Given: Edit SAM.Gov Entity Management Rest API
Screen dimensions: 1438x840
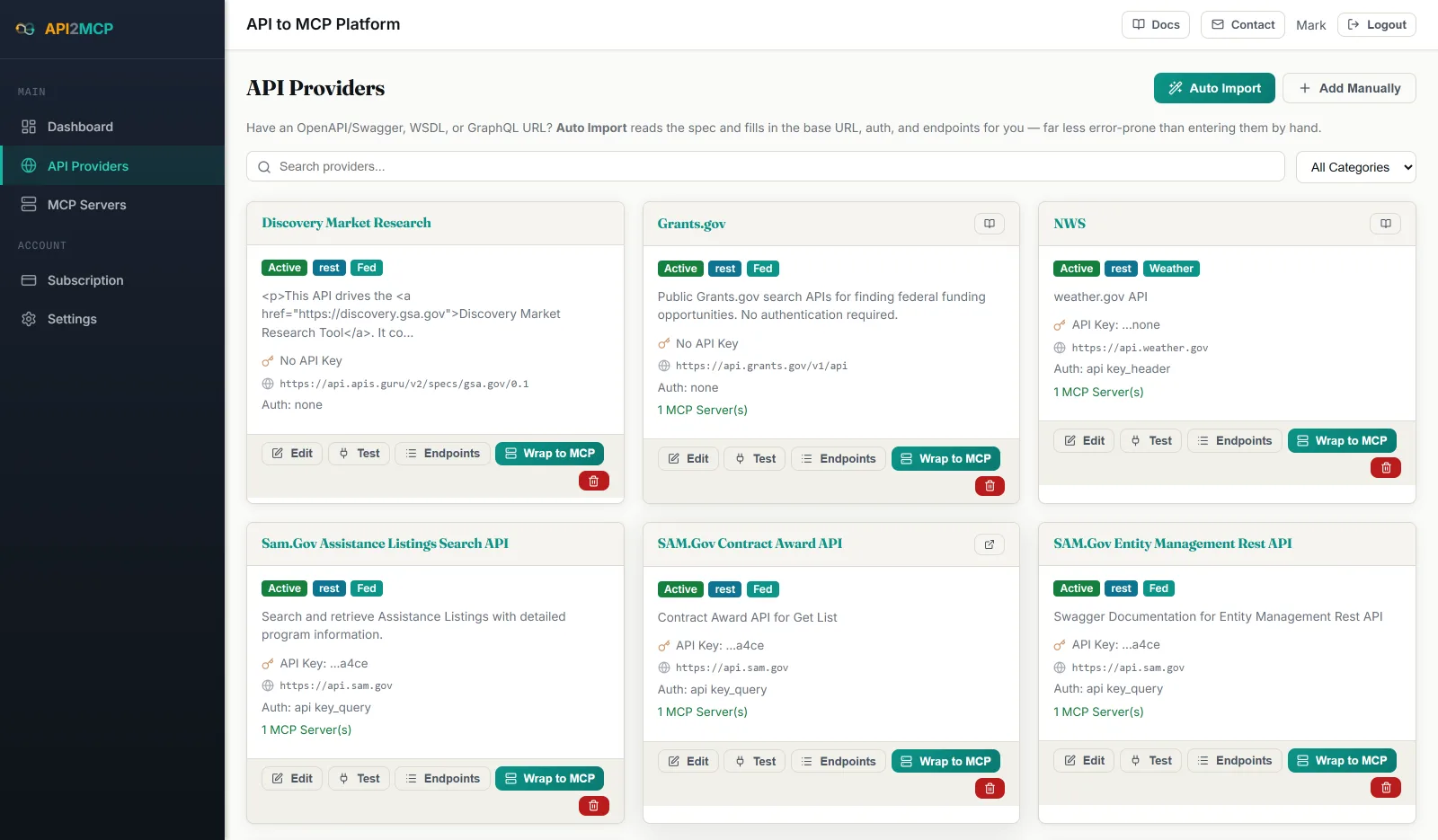Looking at the screenshot, I should pos(1084,761).
